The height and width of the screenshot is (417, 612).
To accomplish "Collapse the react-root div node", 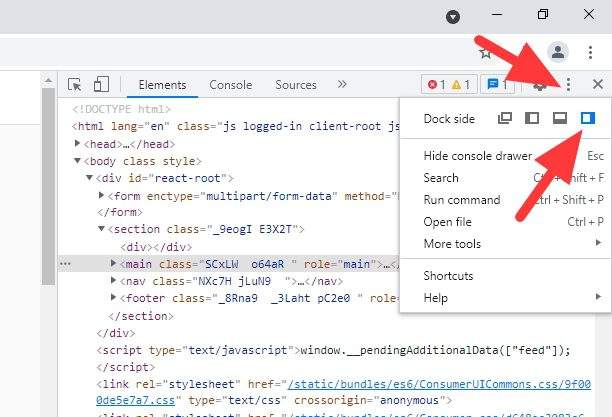I will click(x=89, y=178).
